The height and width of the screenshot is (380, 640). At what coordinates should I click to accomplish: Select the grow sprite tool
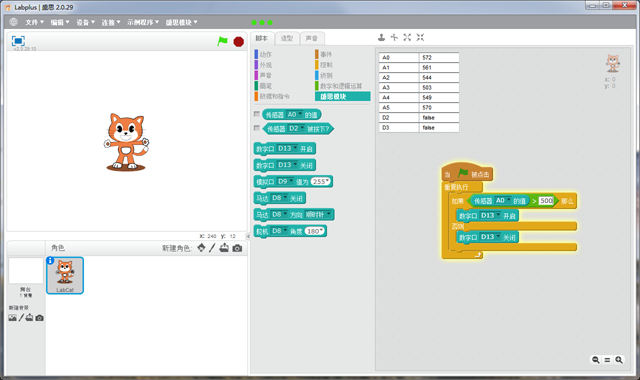point(407,38)
